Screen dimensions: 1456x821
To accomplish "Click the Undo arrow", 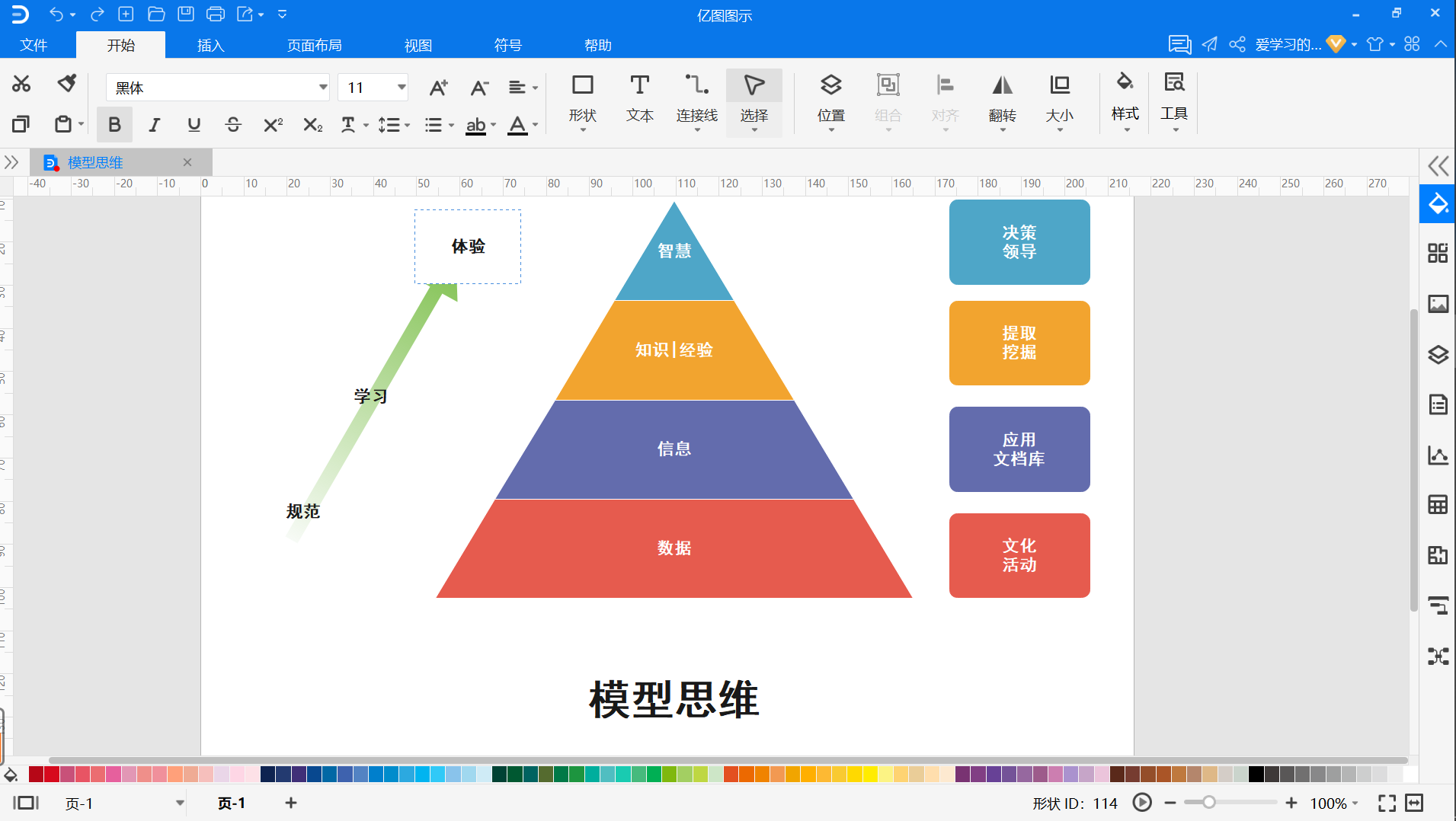I will click(56, 14).
